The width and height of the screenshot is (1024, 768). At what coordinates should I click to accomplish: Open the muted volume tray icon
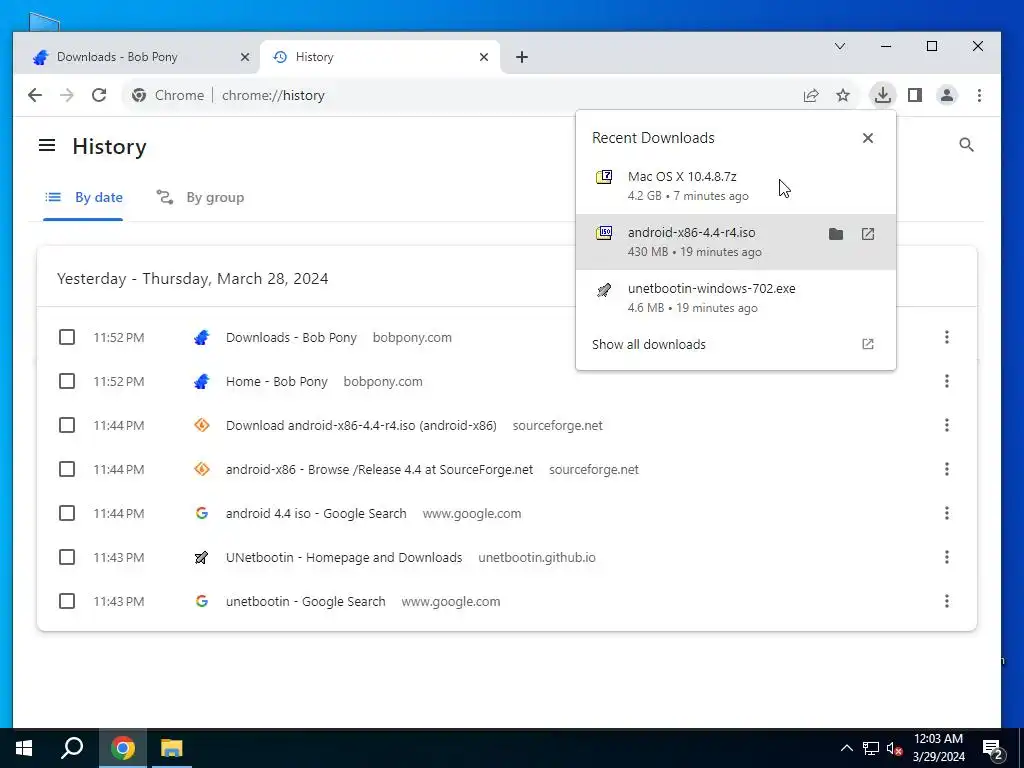pos(894,748)
